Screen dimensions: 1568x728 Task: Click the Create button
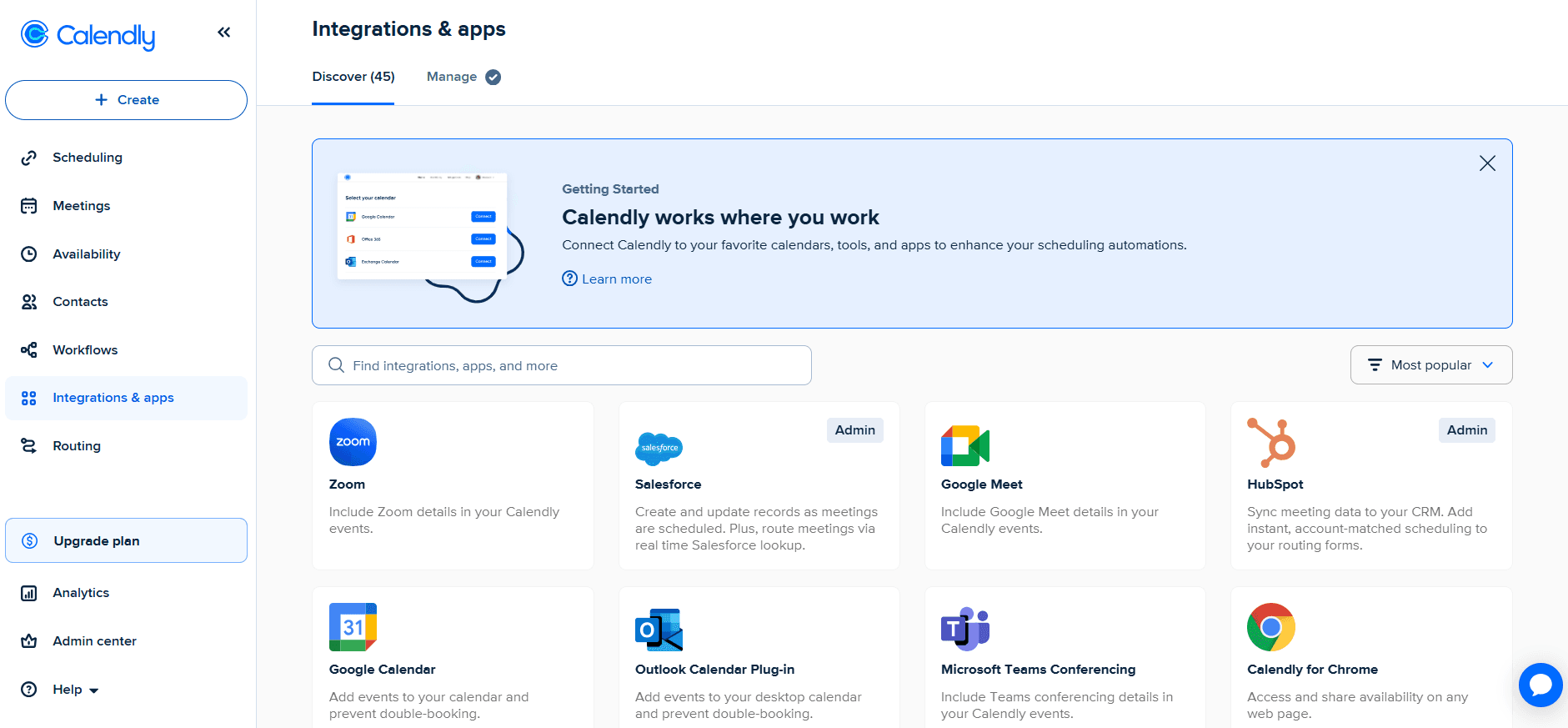126,100
